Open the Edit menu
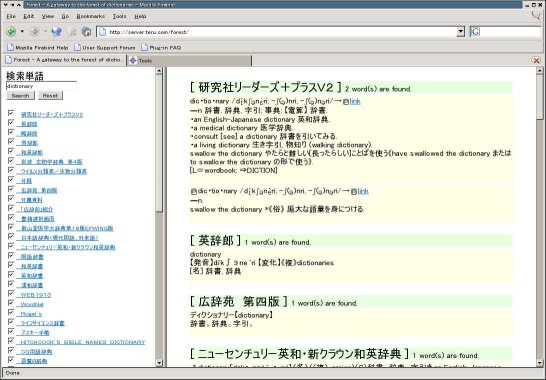The height and width of the screenshot is (380, 546). point(29,16)
